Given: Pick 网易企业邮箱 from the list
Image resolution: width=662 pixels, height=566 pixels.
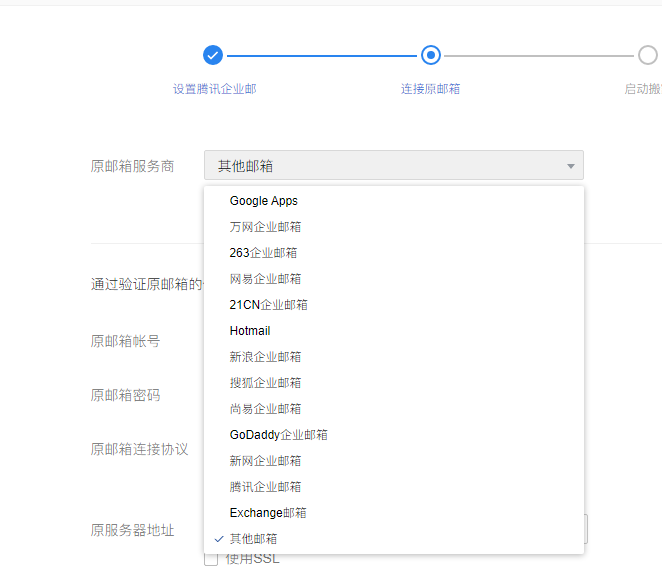Looking at the screenshot, I should (265, 279).
